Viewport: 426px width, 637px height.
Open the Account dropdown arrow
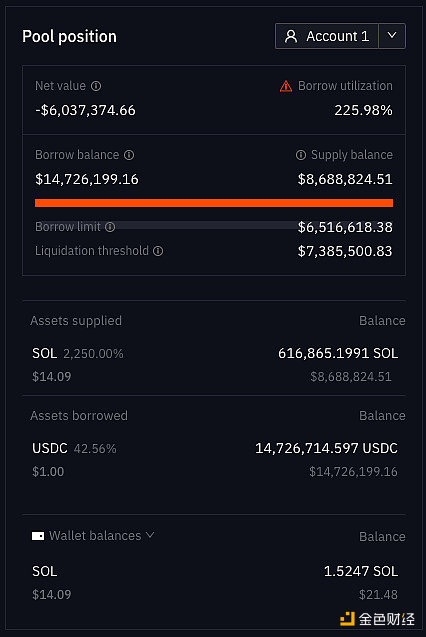[392, 36]
